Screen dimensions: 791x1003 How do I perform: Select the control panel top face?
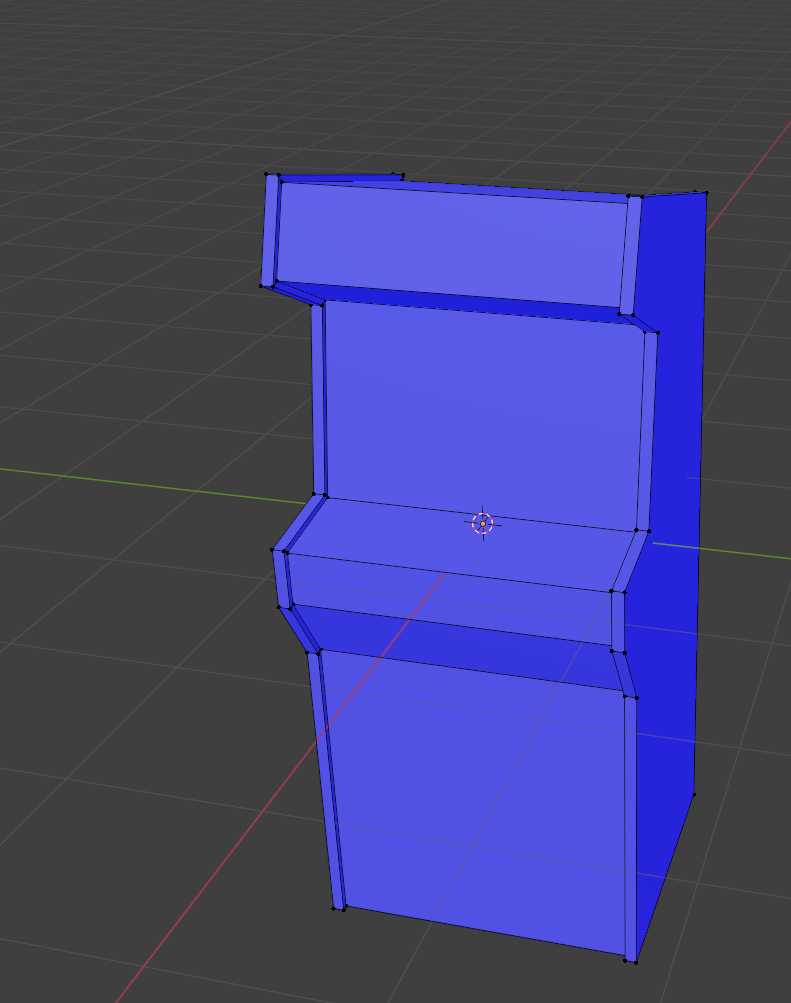460,538
